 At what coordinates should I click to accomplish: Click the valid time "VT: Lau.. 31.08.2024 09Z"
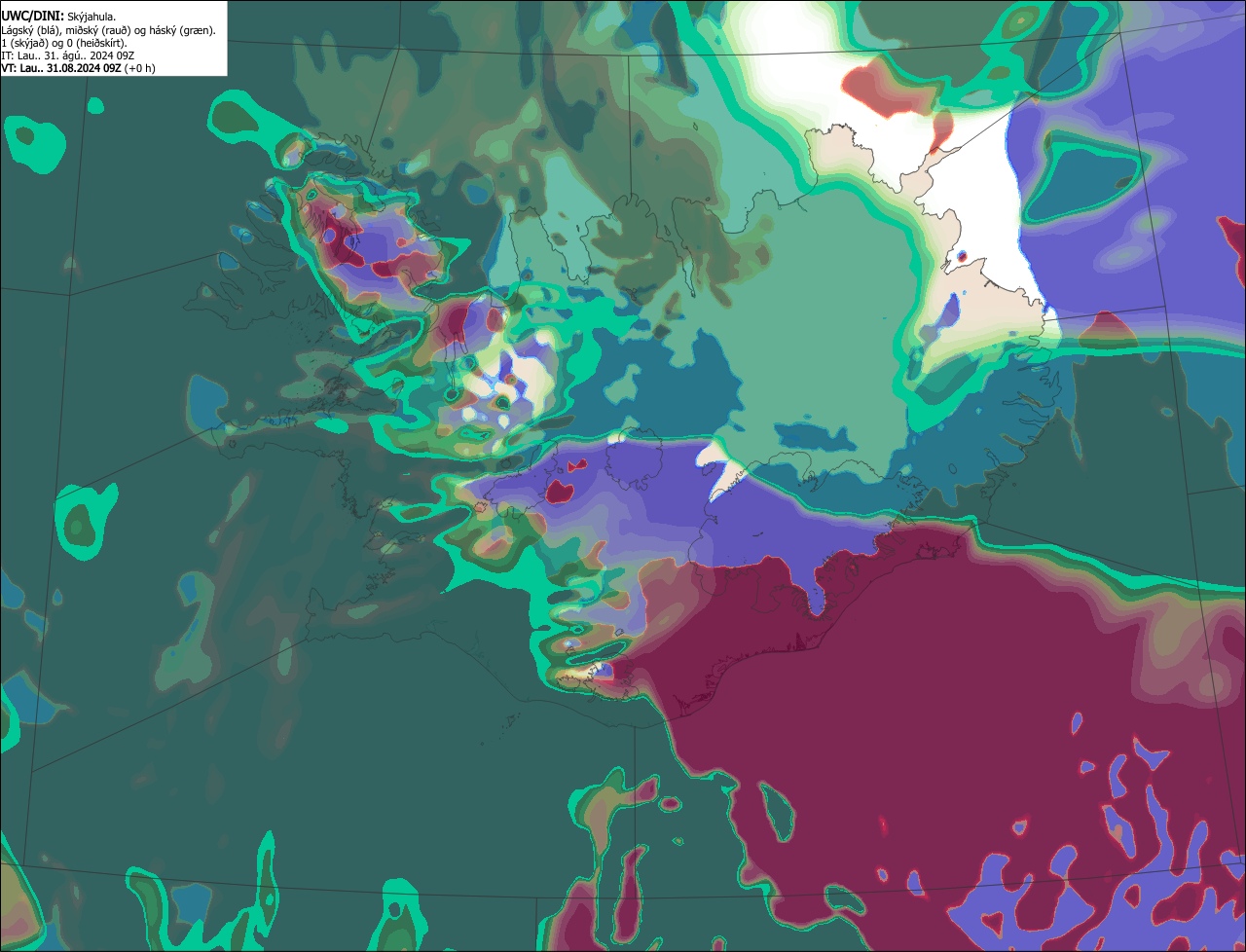(61, 68)
